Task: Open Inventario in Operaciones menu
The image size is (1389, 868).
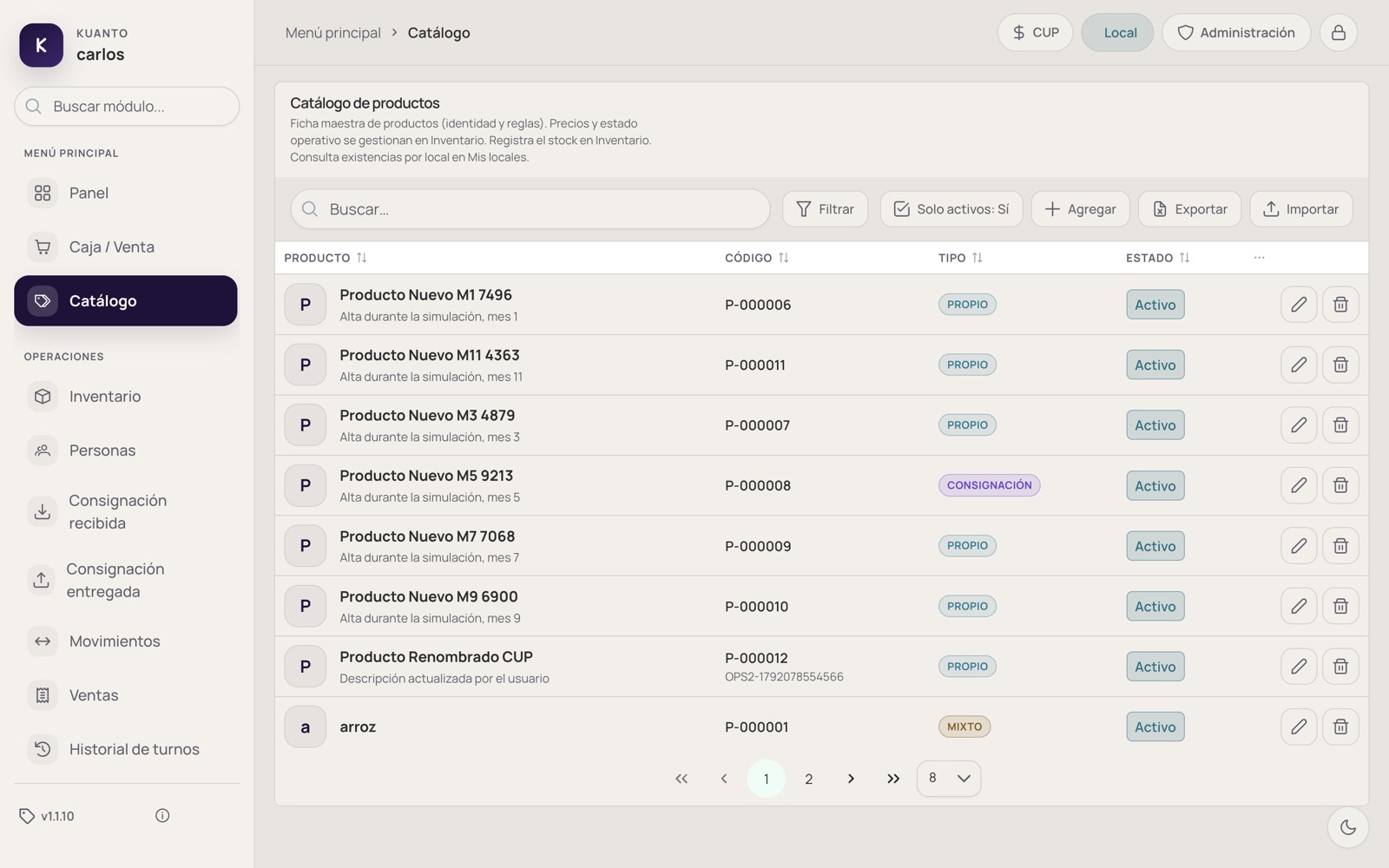Action: tap(126, 397)
